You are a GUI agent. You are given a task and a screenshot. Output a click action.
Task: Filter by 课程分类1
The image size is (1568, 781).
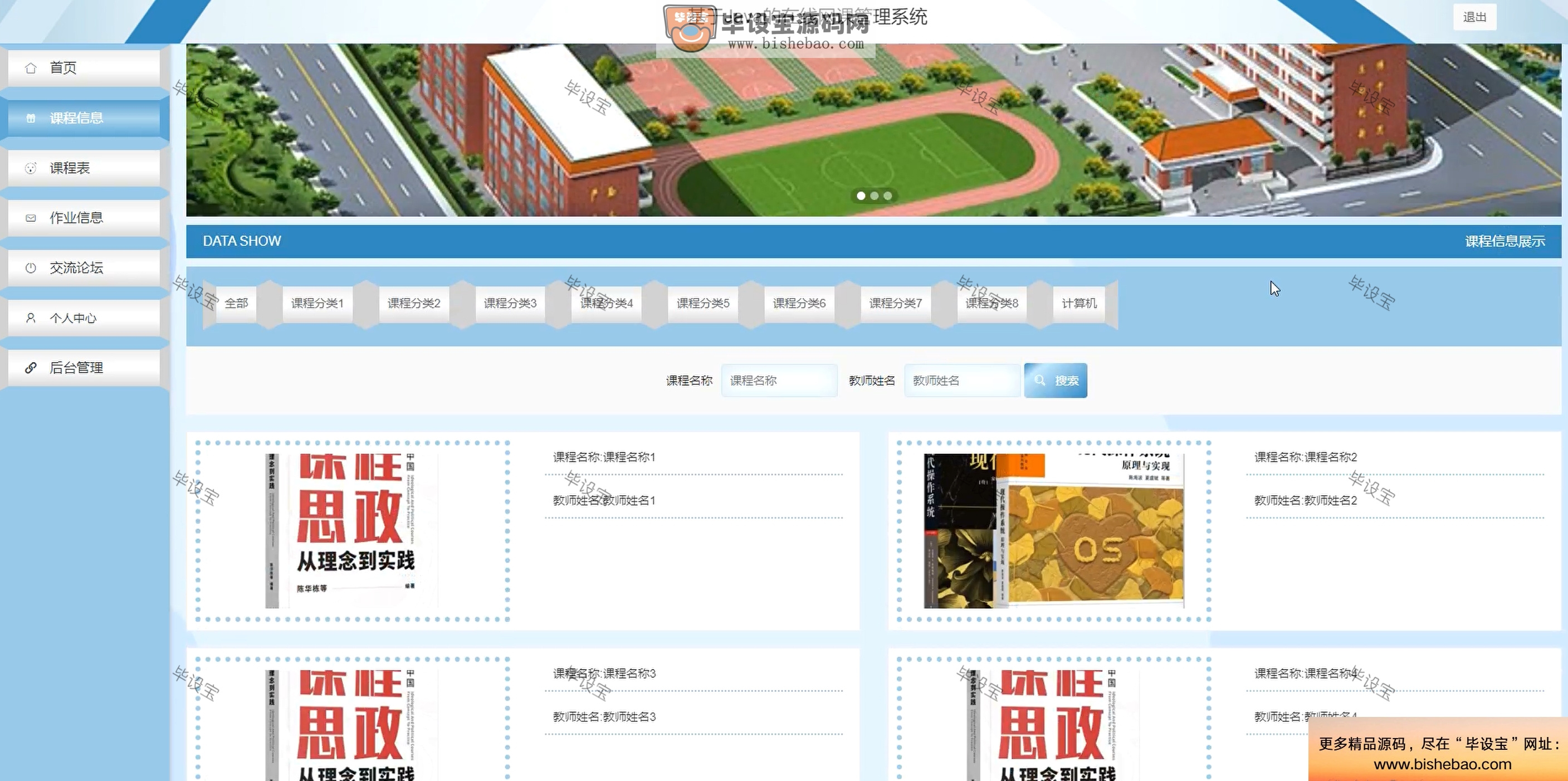[317, 303]
